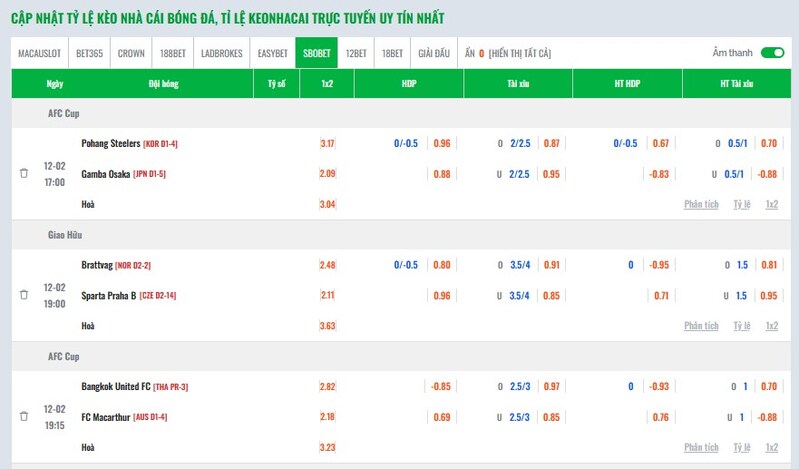Click trash icon for Bangkok United match
This screenshot has height=469, width=799.
24,416
